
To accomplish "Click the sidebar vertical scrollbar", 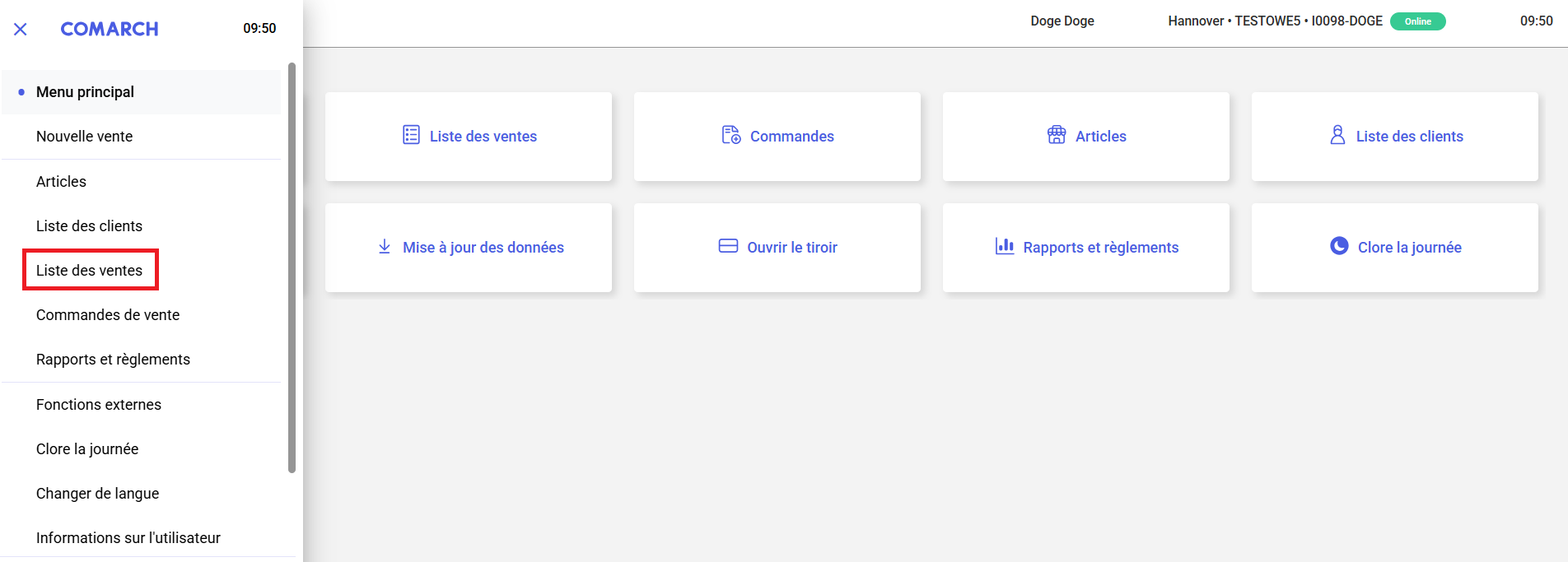I will (292, 267).
